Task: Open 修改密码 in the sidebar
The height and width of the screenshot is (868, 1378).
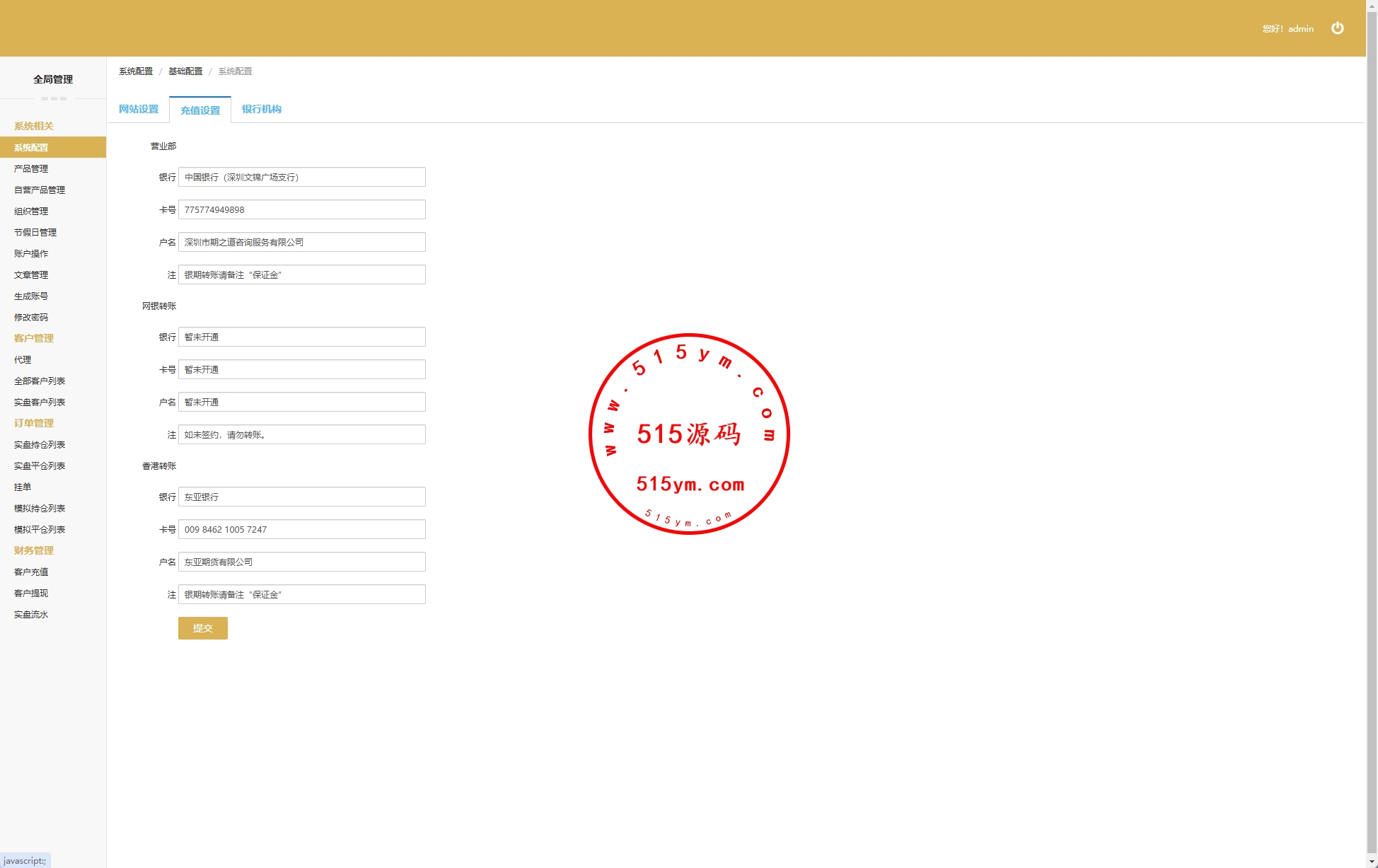Action: click(31, 317)
